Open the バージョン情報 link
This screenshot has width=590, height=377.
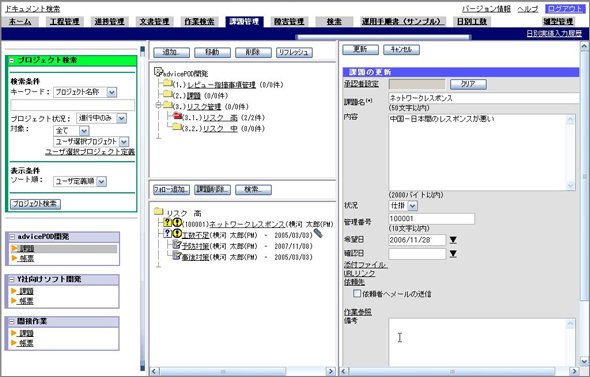tap(486, 9)
